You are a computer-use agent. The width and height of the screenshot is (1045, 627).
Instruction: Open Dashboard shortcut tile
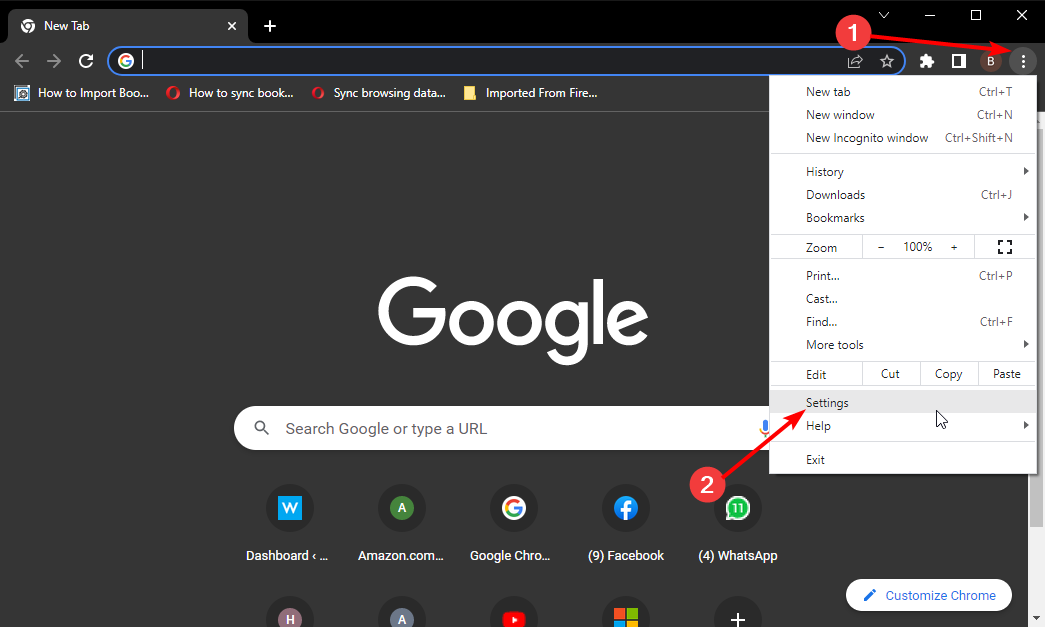289,524
